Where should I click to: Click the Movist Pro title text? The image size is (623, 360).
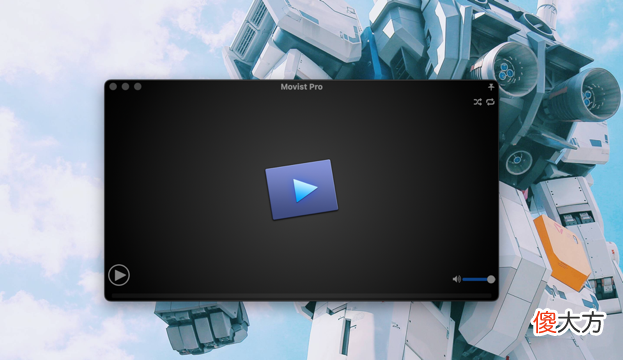click(302, 87)
